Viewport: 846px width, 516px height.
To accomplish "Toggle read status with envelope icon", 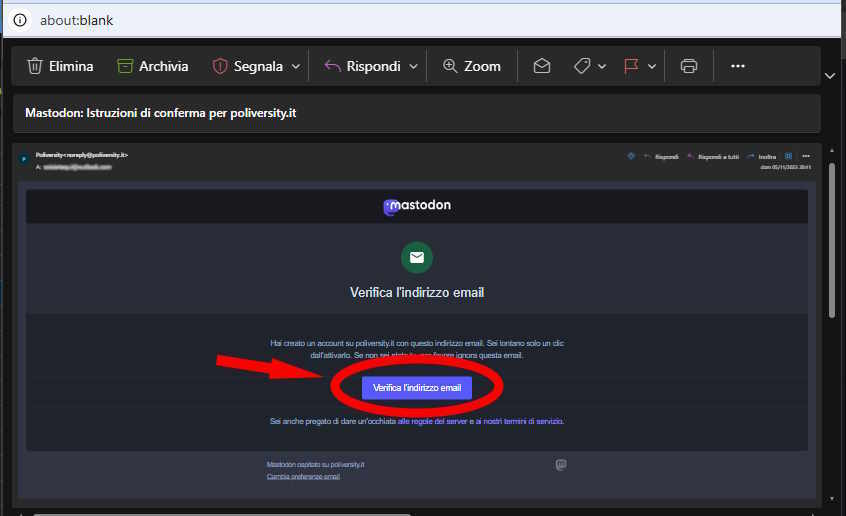I will (x=542, y=66).
